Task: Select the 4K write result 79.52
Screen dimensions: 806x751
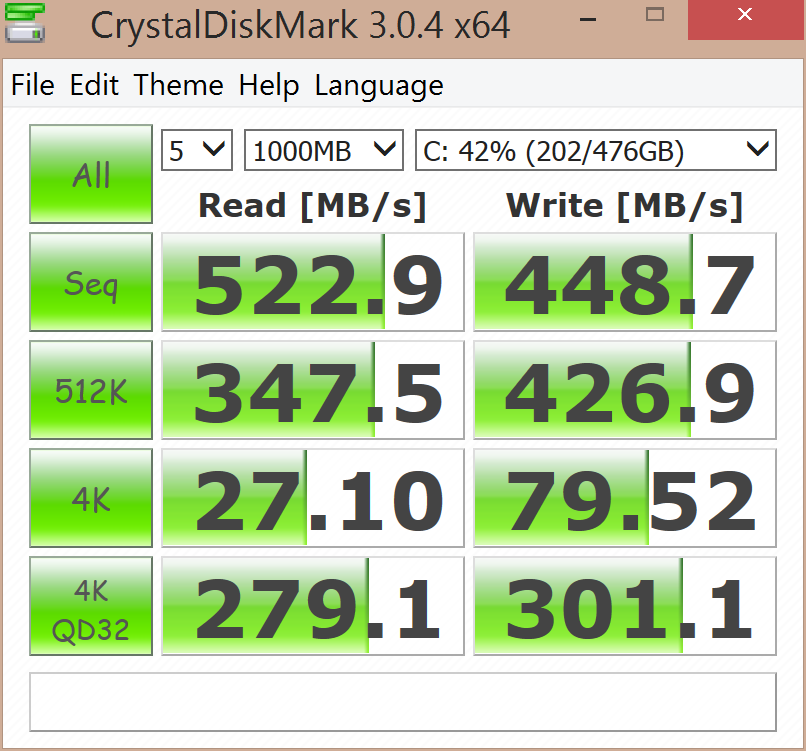Action: coord(625,498)
